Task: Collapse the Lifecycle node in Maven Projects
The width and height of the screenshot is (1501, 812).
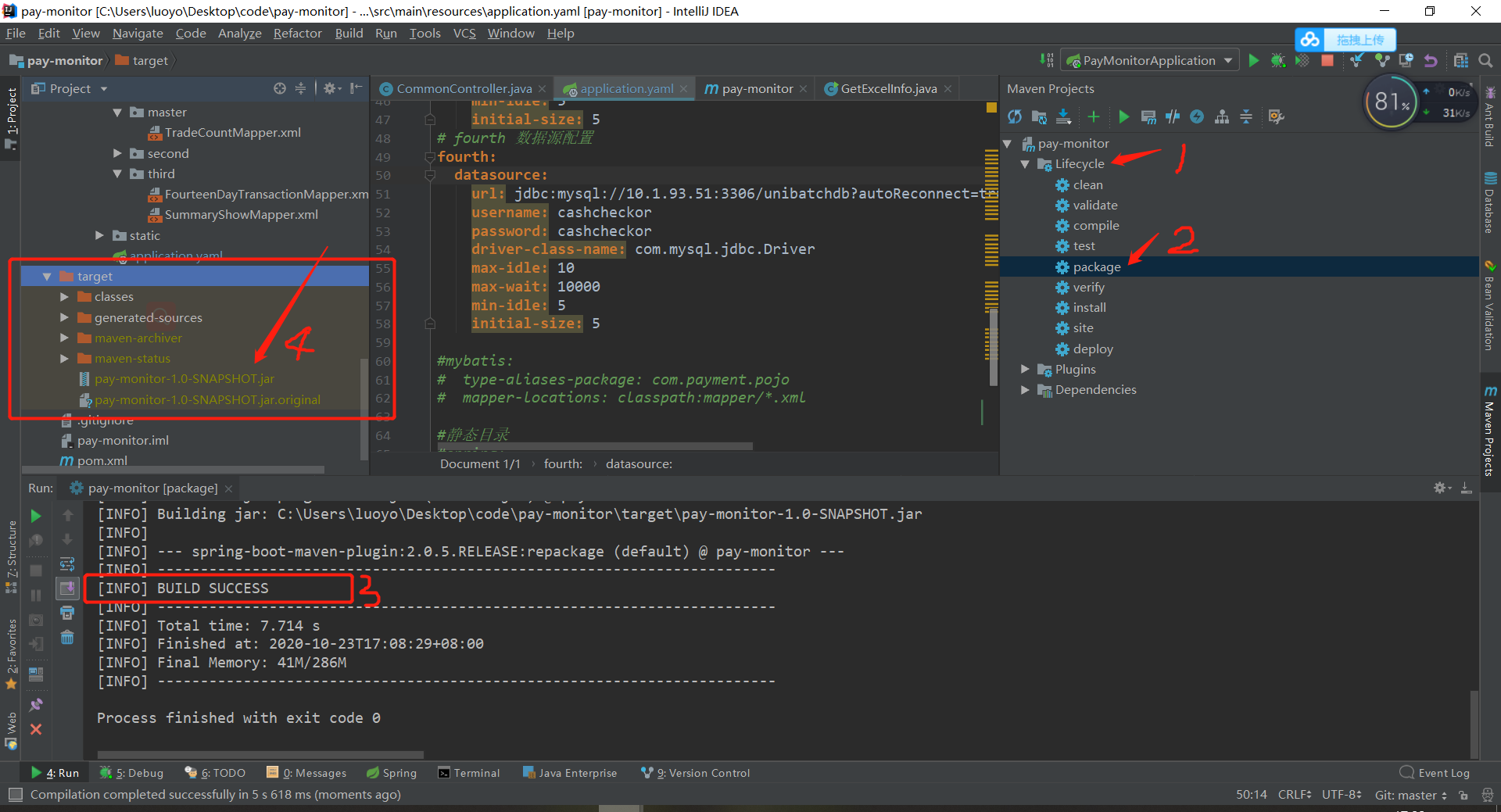Action: [1025, 164]
